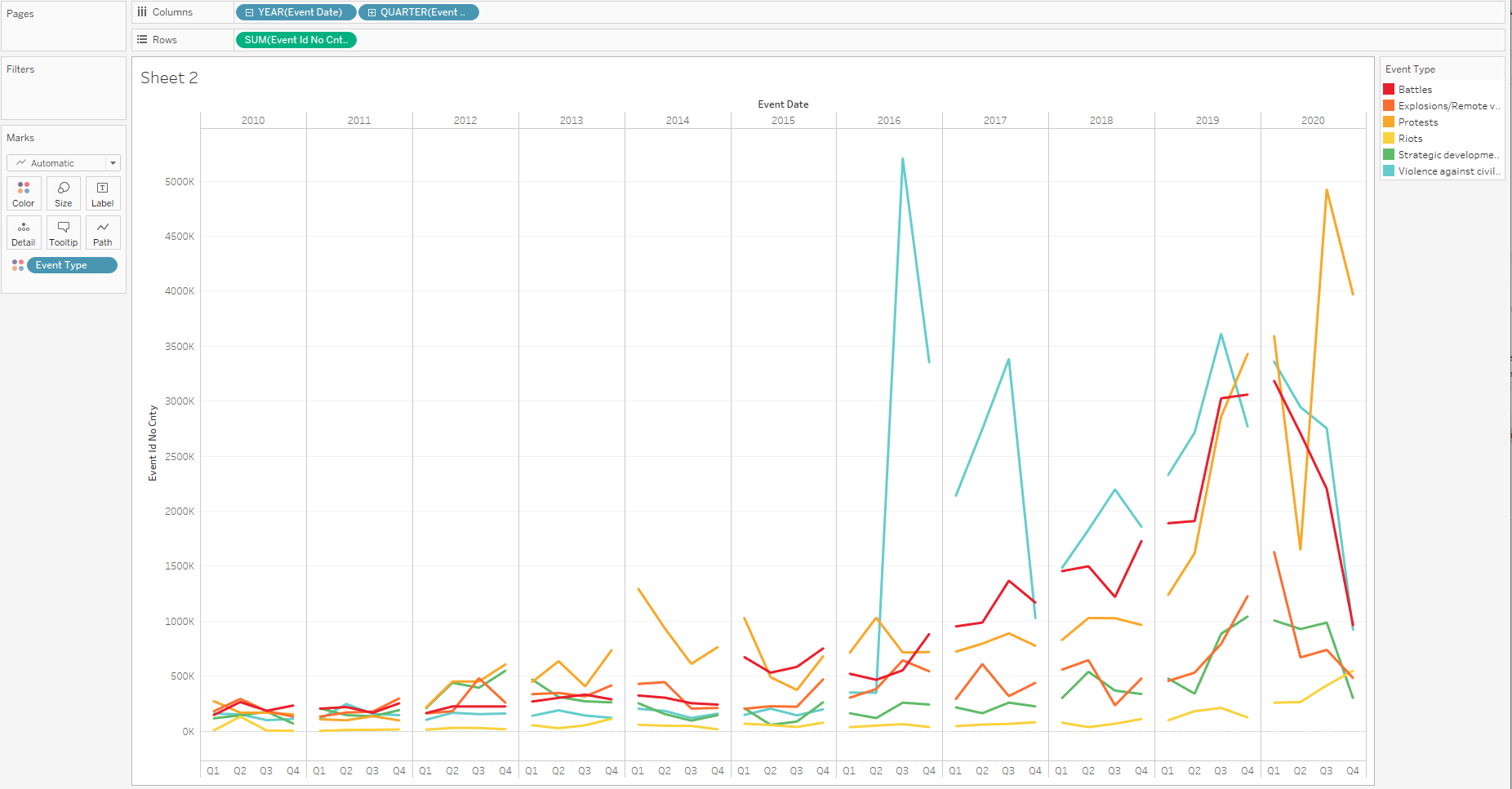Select Protests in the Event Type legend
The width and height of the screenshot is (1512, 789).
click(1417, 122)
